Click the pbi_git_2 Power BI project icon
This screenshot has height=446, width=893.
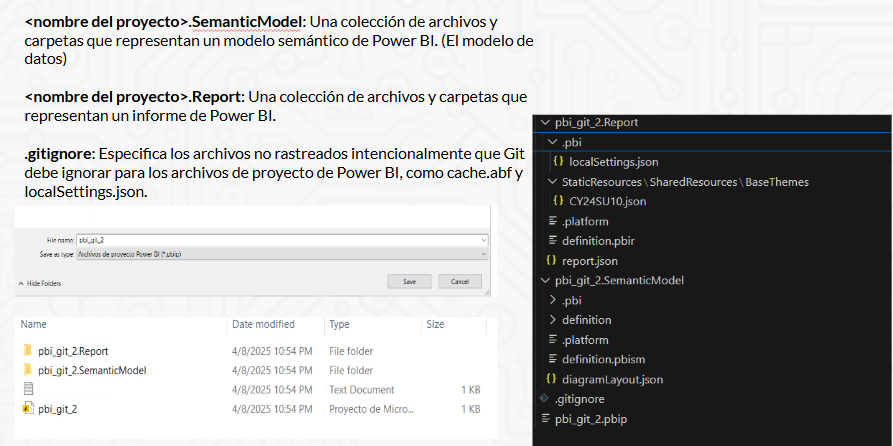point(28,409)
